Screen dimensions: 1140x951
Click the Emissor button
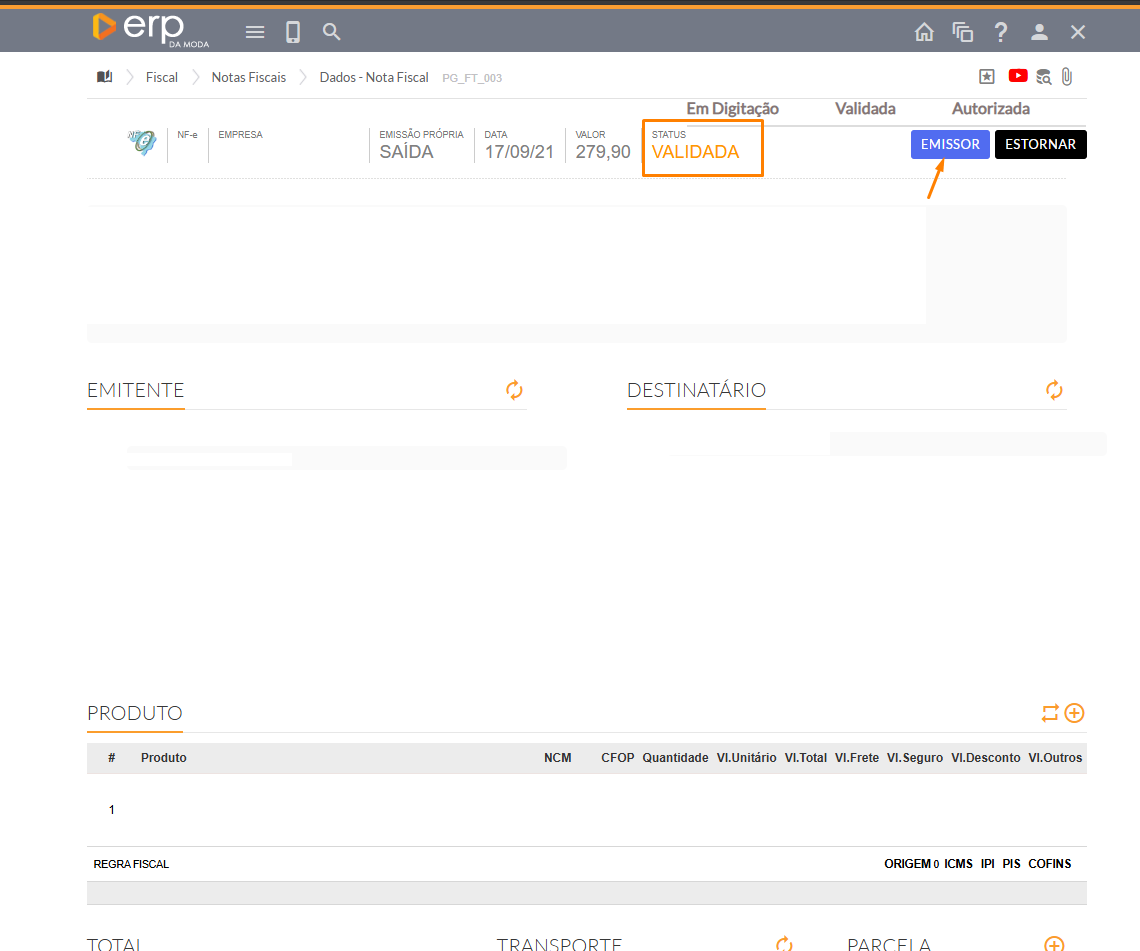950,144
